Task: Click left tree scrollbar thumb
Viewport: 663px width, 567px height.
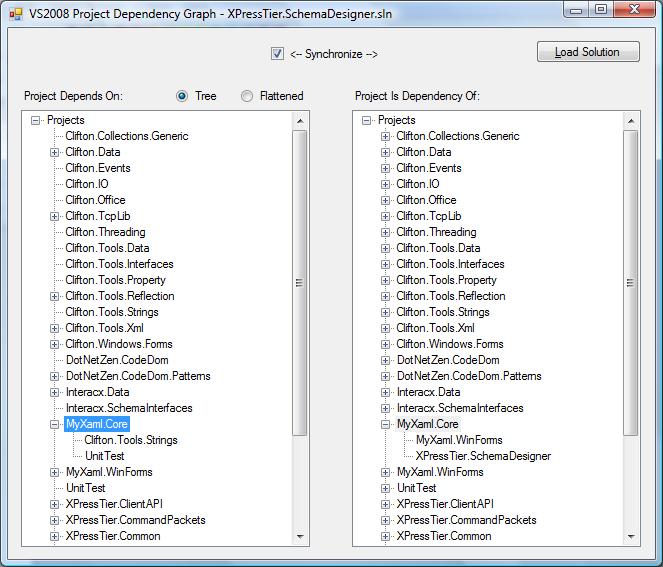Action: pos(300,282)
